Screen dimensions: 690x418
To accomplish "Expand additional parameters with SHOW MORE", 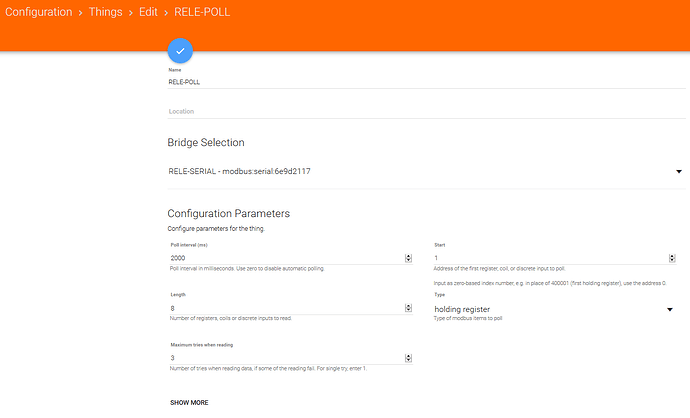I will pos(189,402).
